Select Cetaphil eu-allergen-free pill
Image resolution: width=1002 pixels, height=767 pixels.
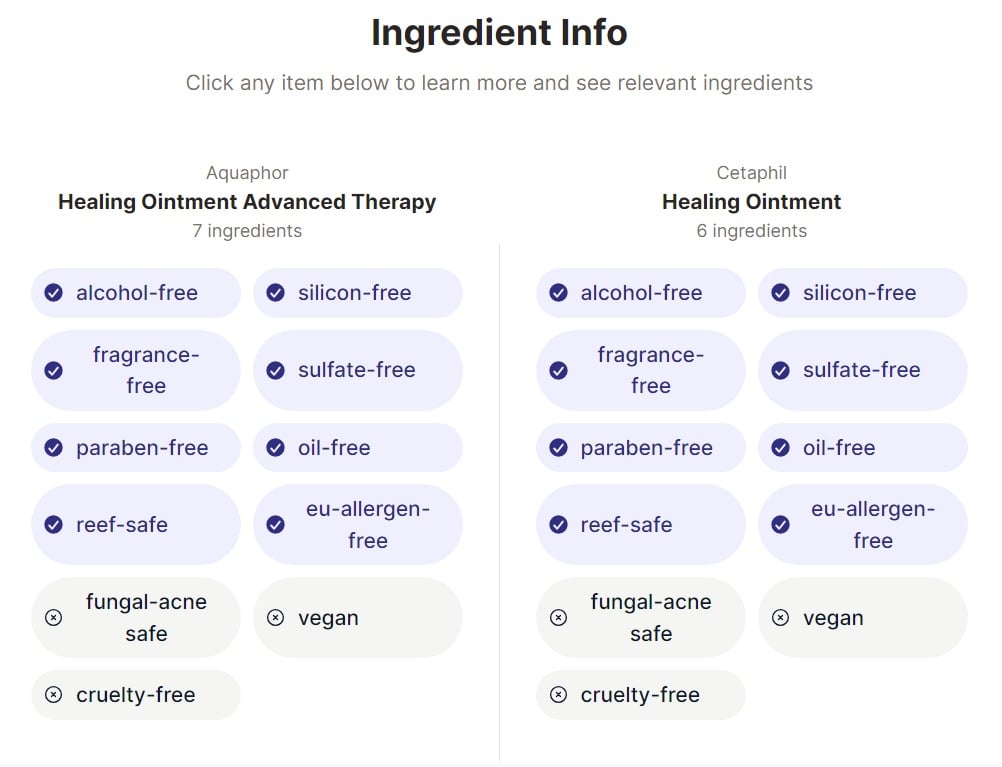click(862, 524)
